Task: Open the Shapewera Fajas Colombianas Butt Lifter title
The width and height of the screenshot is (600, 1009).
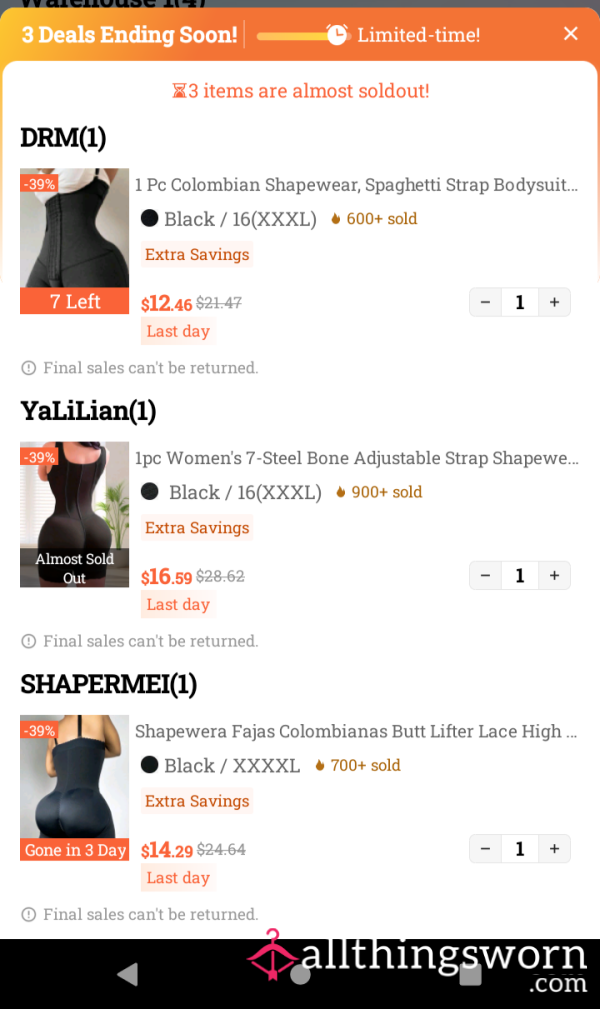Action: point(355,732)
